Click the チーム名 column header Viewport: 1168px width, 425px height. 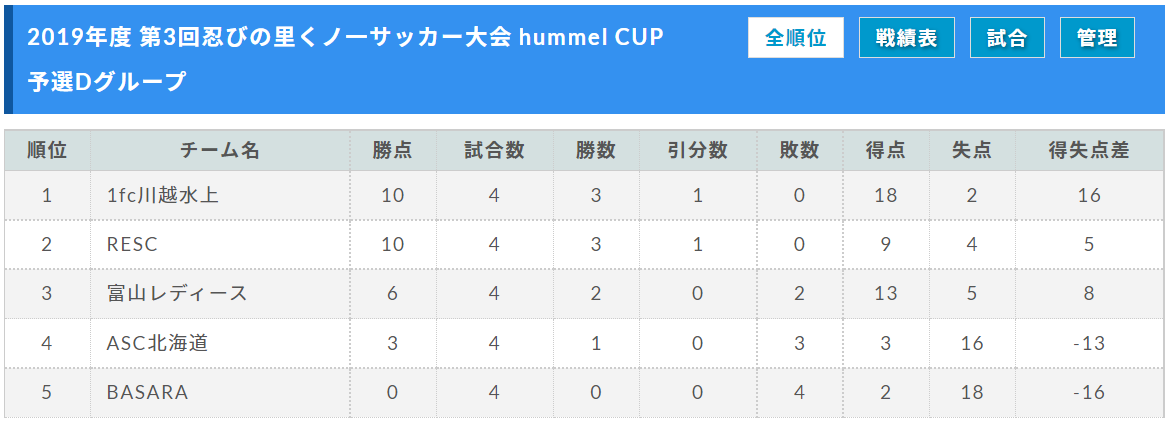[x=220, y=150]
